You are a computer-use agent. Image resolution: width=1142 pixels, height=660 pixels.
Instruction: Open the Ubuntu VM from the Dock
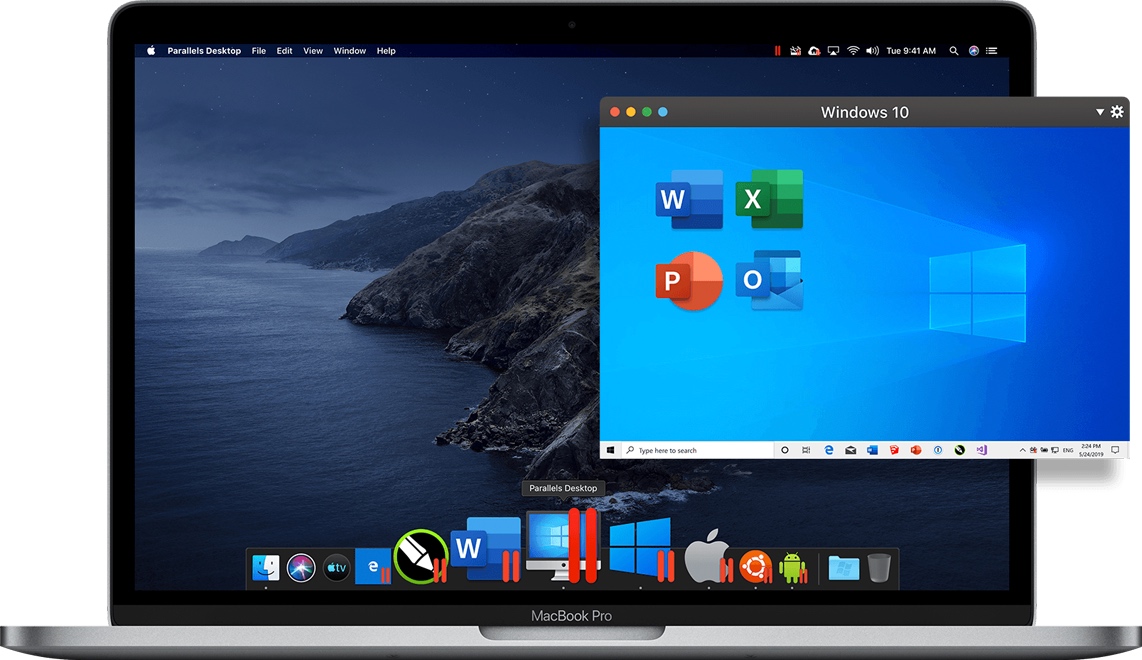[753, 567]
